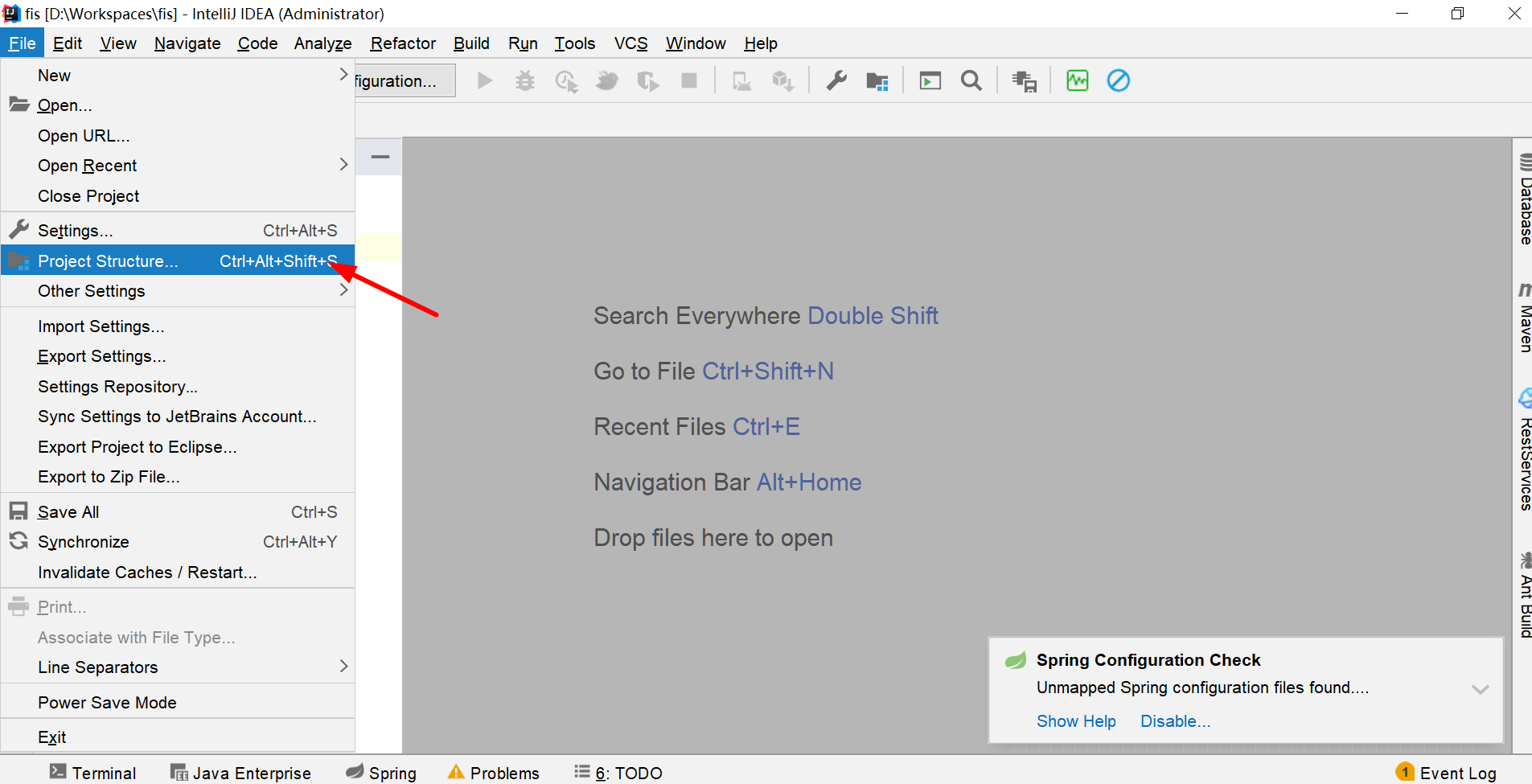Click Save All menu item
1532x784 pixels.
[x=178, y=512]
